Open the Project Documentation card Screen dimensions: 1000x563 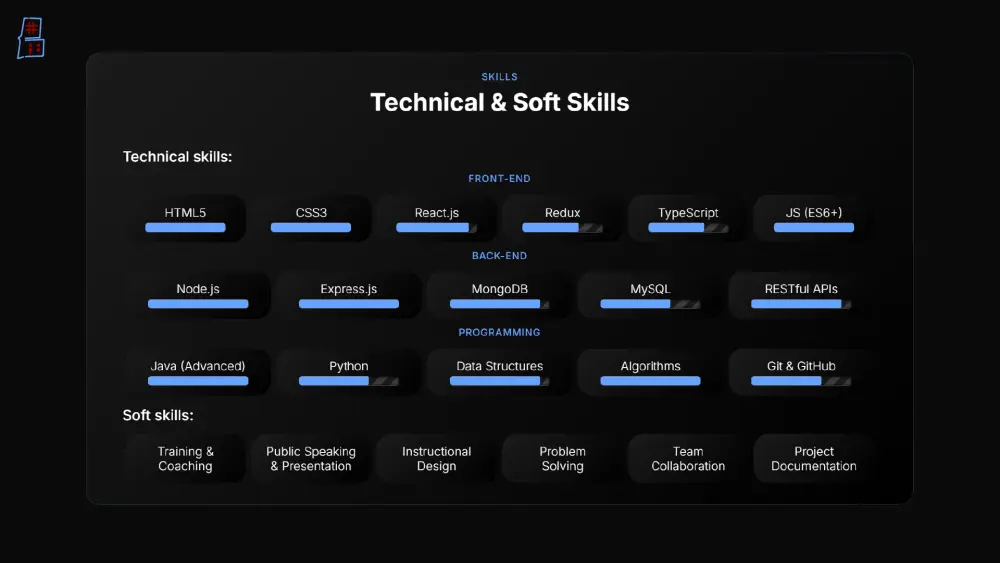(x=813, y=458)
